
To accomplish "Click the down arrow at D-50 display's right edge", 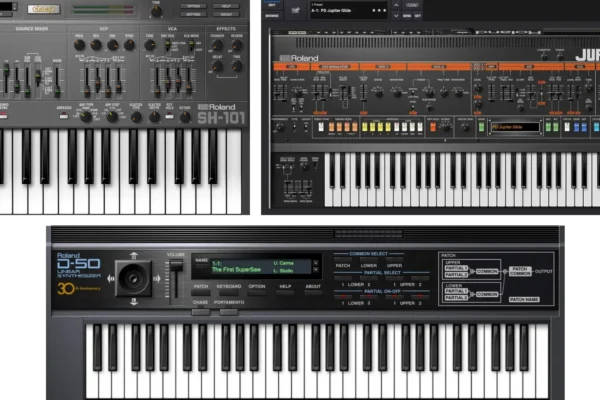I will point(315,270).
